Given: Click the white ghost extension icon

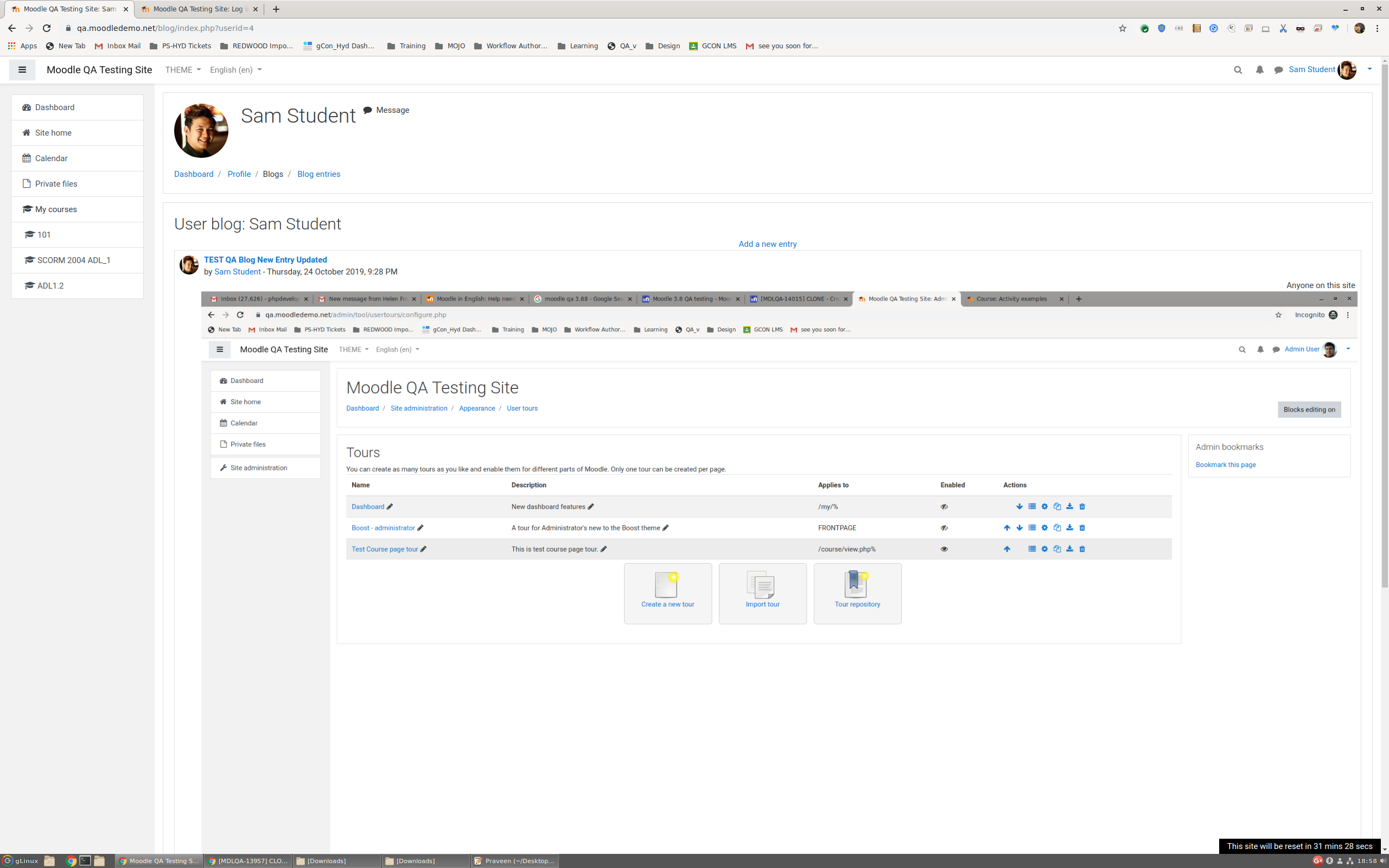Looking at the screenshot, I should (x=1231, y=28).
